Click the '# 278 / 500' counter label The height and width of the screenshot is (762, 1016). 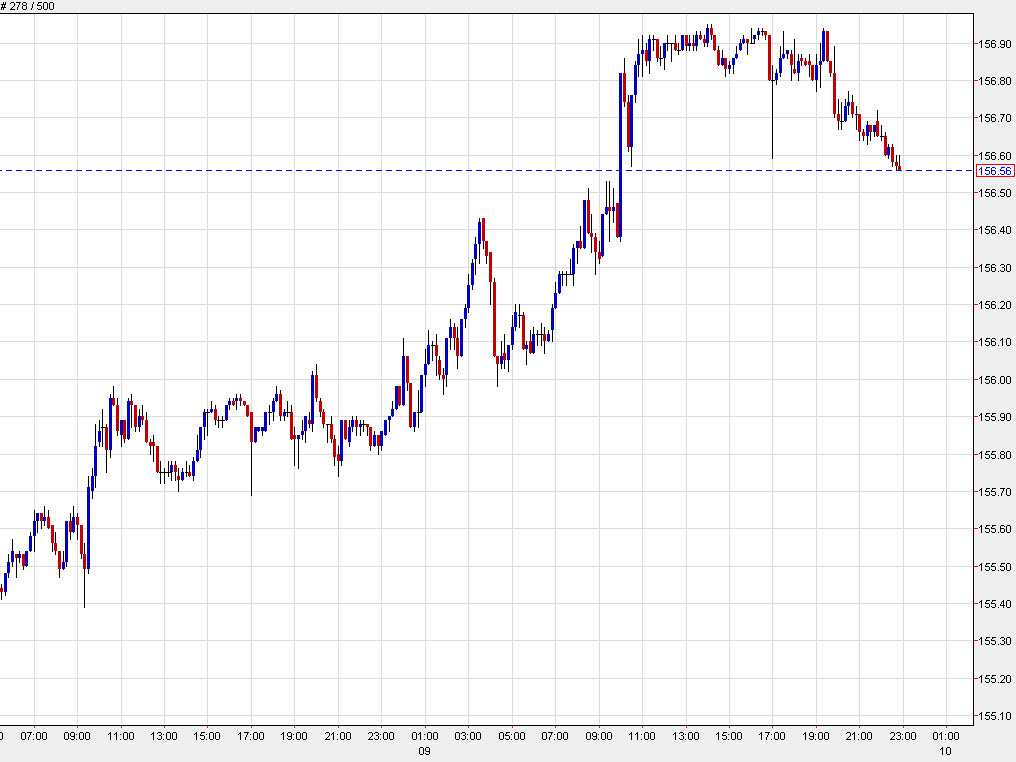coord(30,6)
